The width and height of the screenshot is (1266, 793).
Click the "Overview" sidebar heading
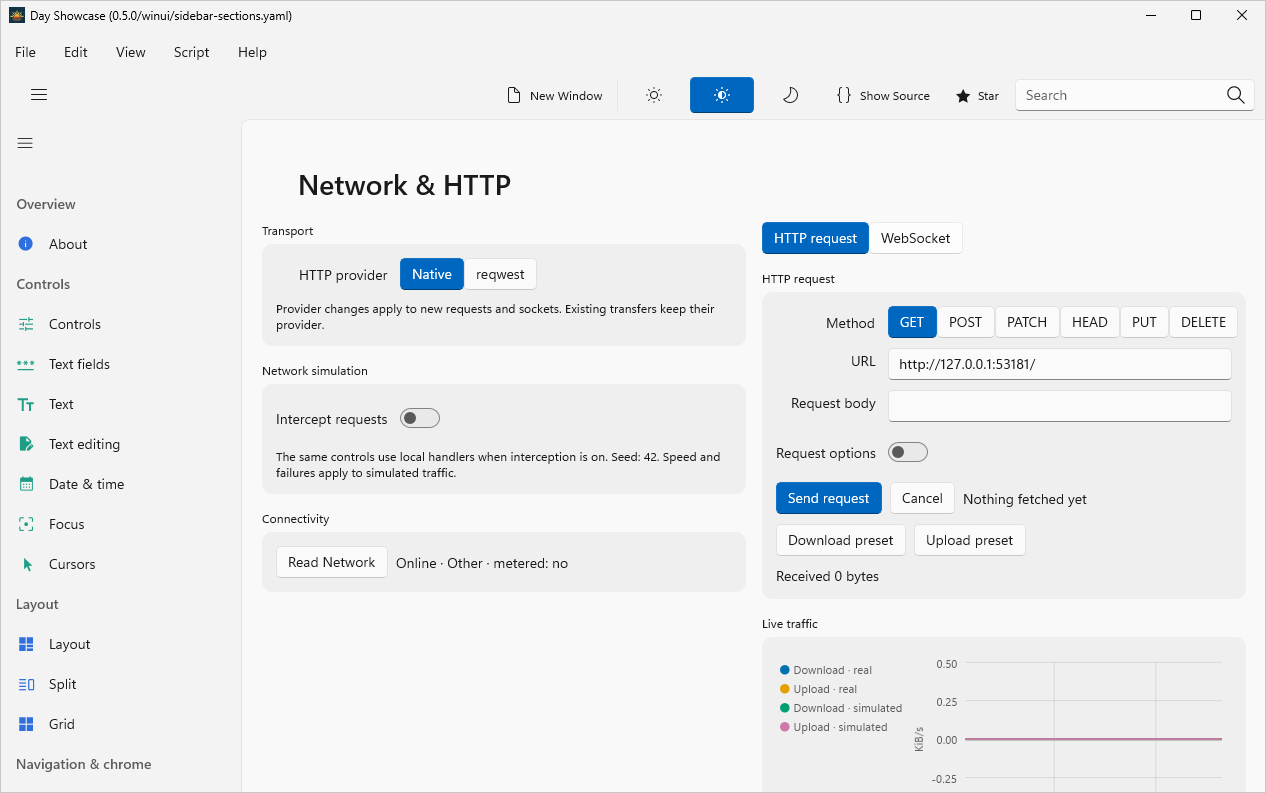pyautogui.click(x=46, y=204)
